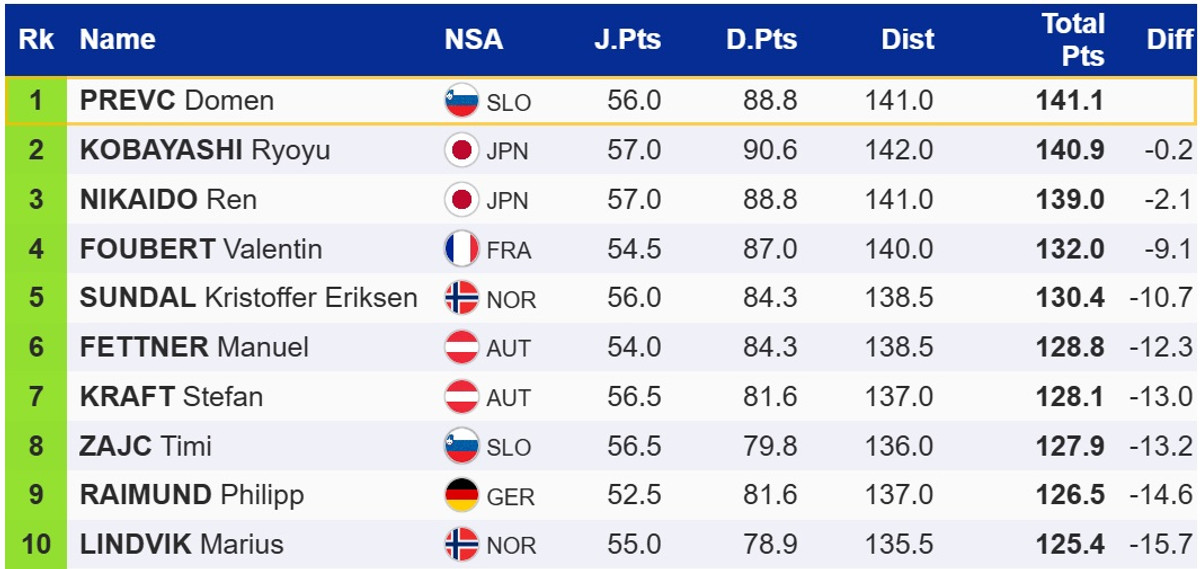Click Japan flag beside Kobayashi Ryoyu
The image size is (1200, 569).
tap(461, 150)
